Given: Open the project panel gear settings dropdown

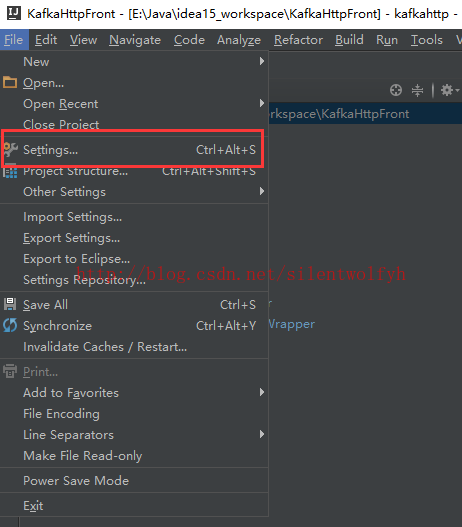Looking at the screenshot, I should point(450,90).
